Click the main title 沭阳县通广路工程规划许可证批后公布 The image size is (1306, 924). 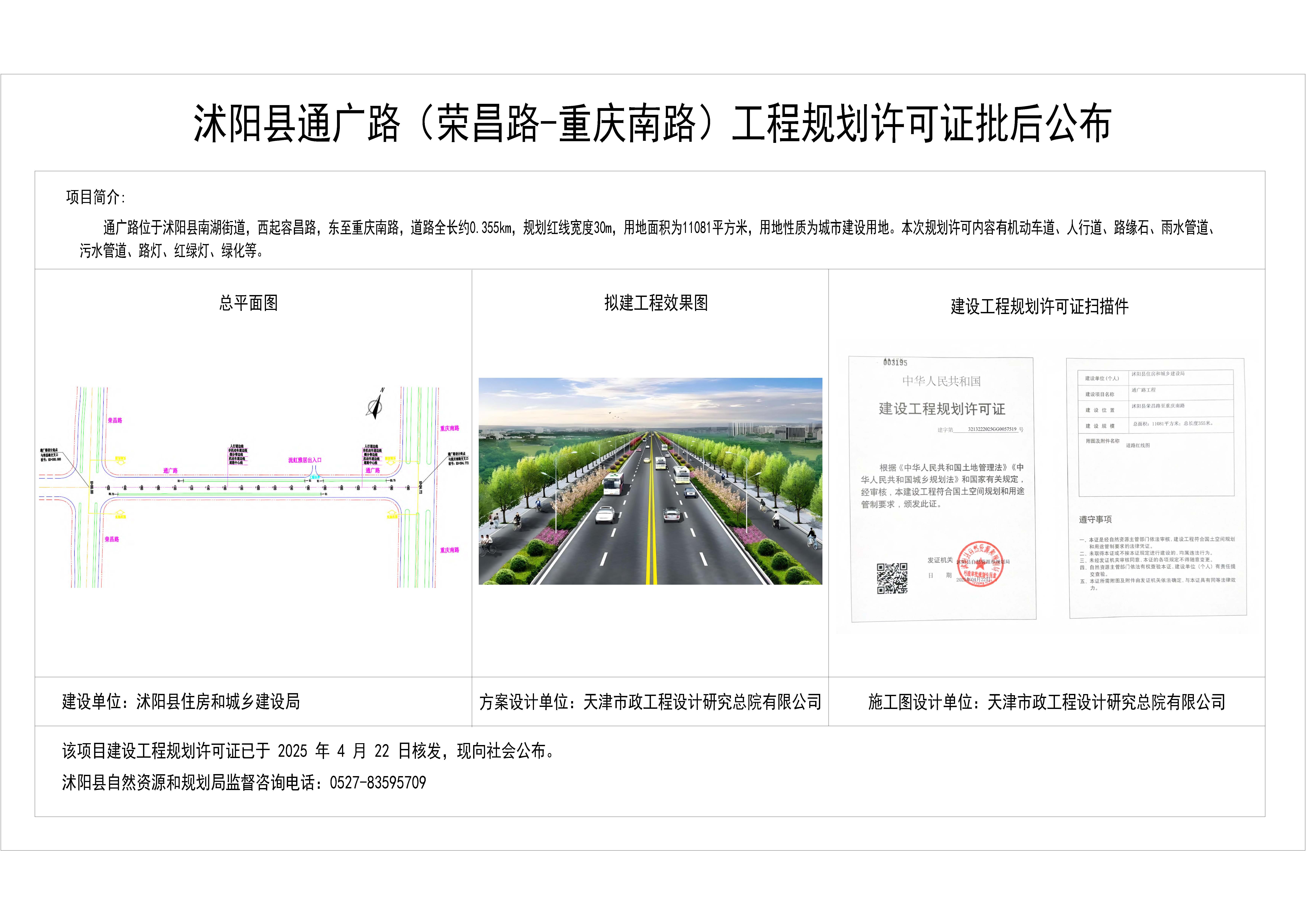[x=652, y=123]
